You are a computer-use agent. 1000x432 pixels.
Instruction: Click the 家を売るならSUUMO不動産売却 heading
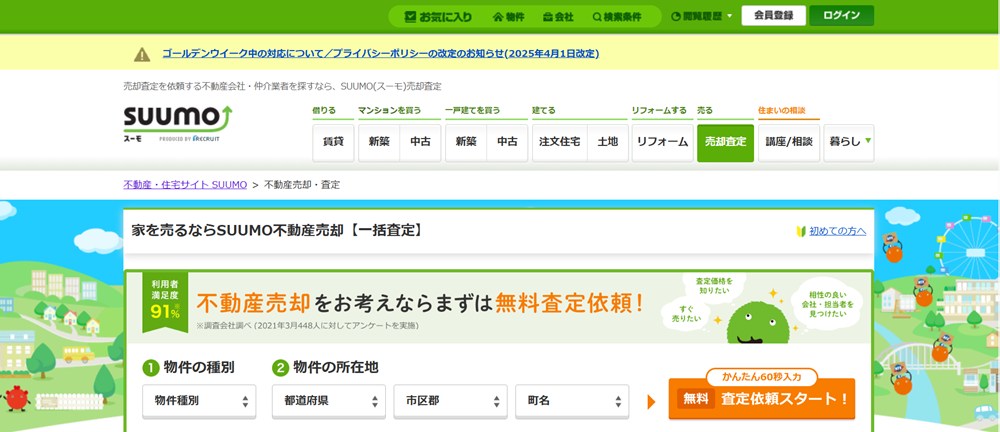pos(277,230)
